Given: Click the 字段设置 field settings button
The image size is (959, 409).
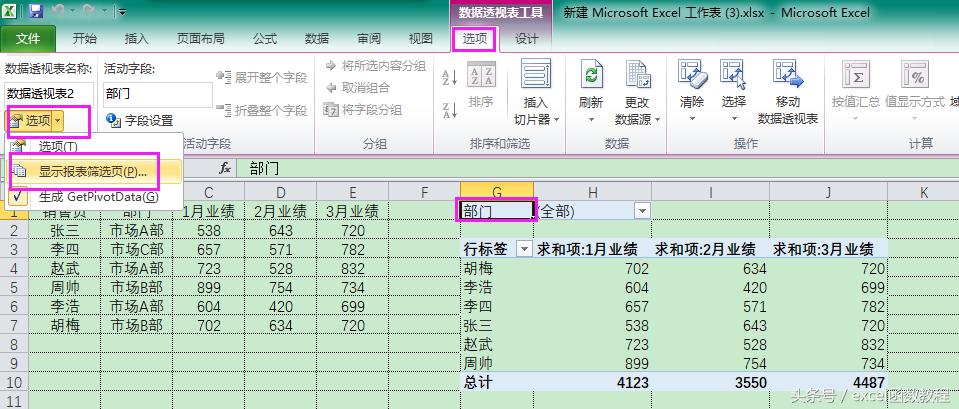Looking at the screenshot, I should pyautogui.click(x=139, y=120).
